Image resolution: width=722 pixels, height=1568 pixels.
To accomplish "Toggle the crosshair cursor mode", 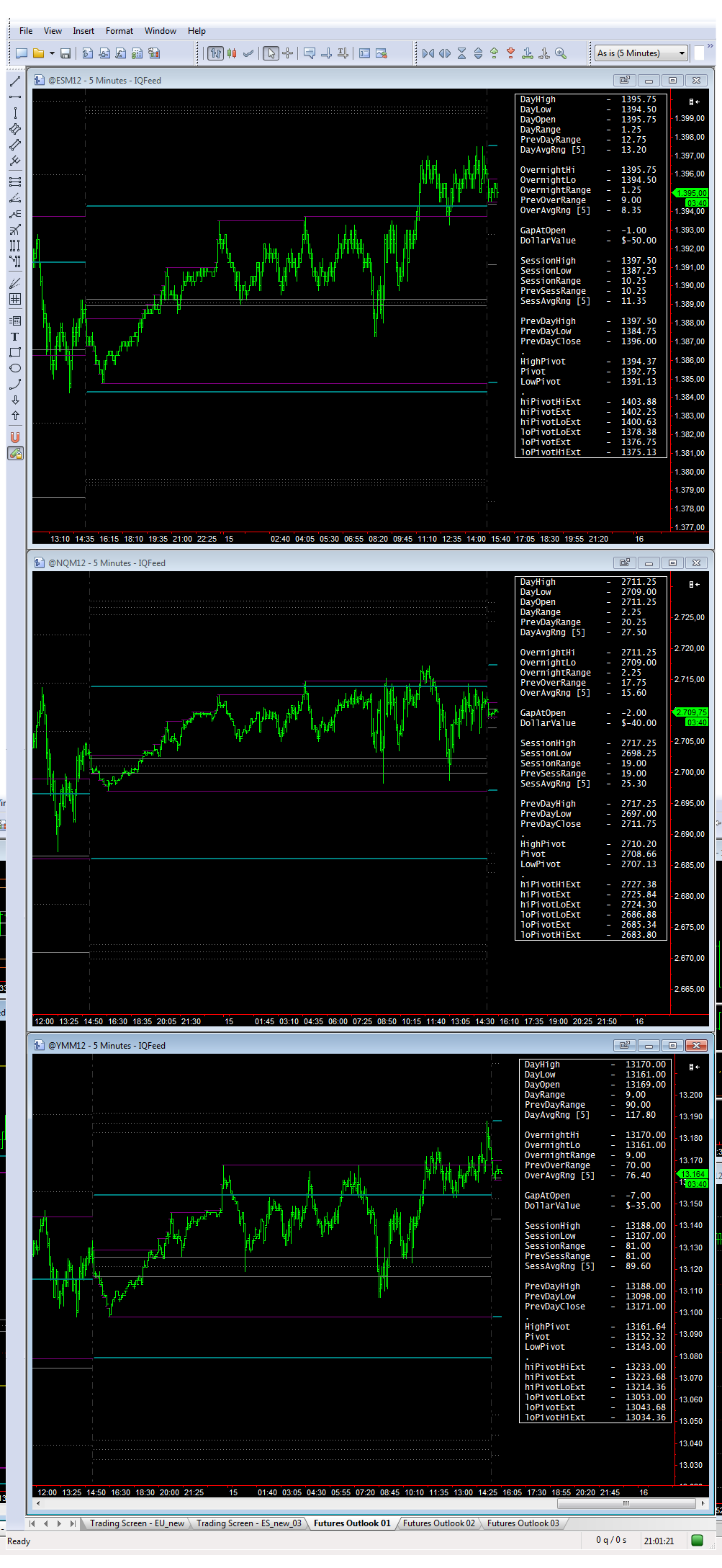I will coord(287,53).
